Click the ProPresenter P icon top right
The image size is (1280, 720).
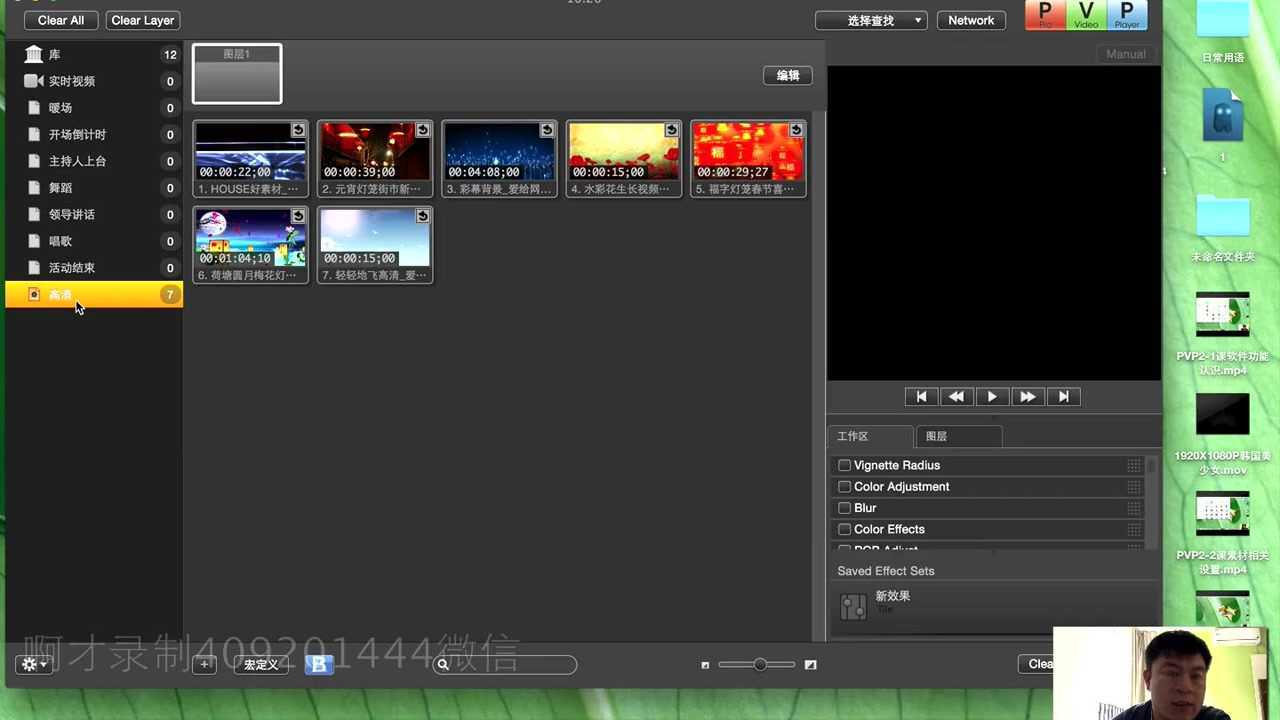(1045, 14)
